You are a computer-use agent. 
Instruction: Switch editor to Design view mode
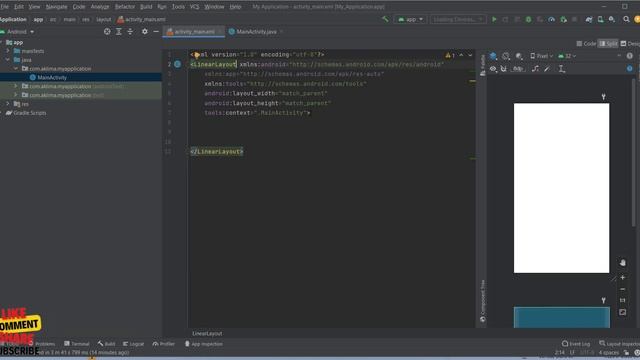coord(630,43)
